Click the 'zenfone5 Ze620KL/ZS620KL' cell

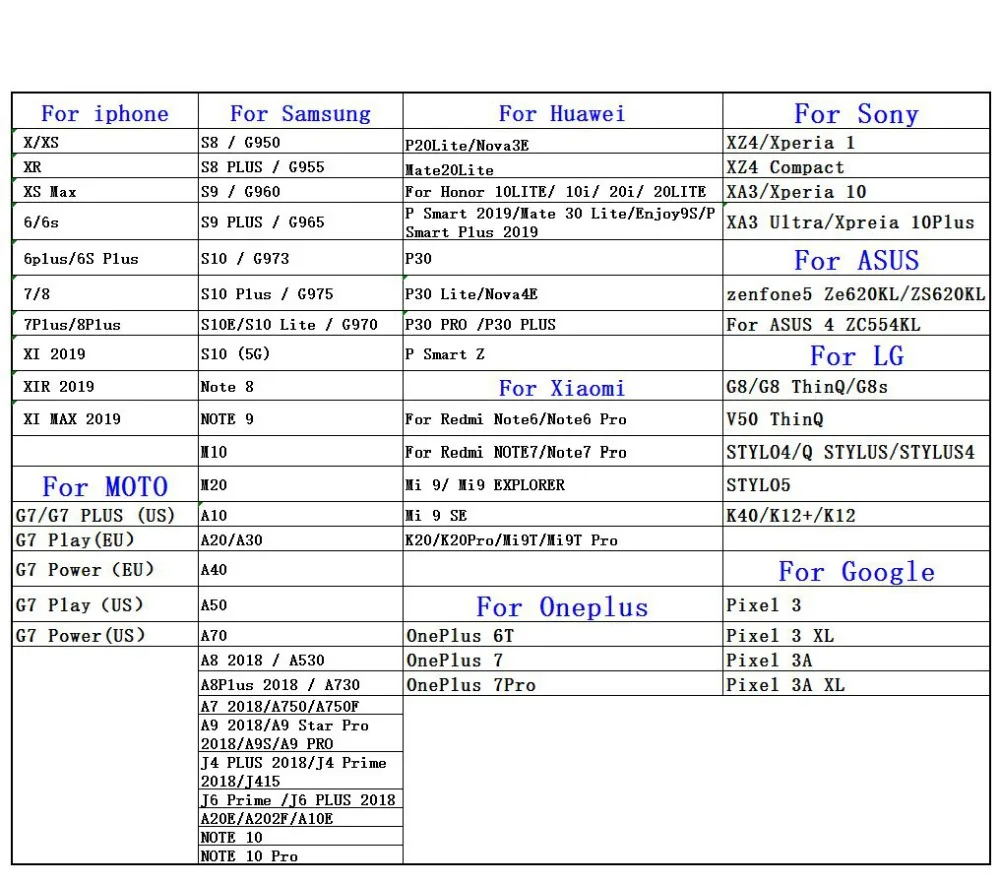(857, 293)
